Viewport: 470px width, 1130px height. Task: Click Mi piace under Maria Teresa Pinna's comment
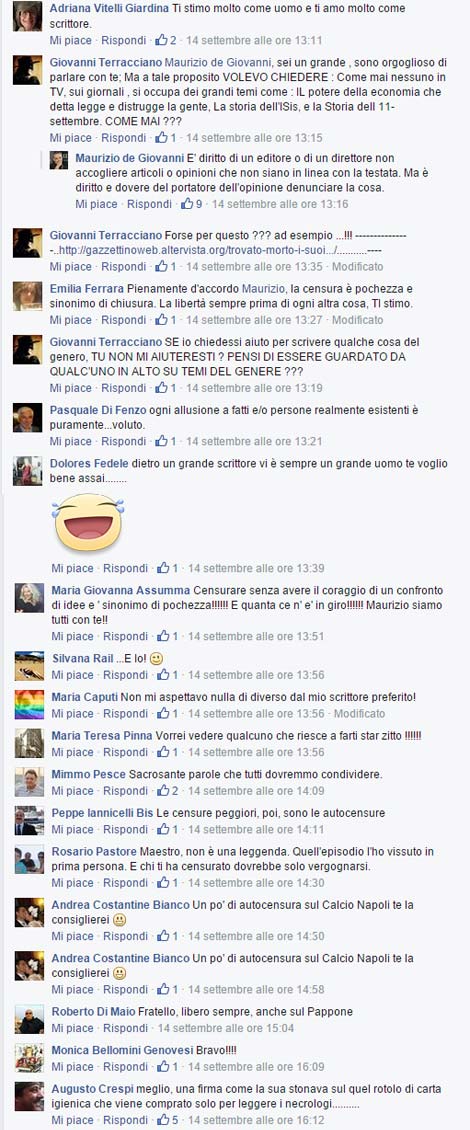pos(73,752)
